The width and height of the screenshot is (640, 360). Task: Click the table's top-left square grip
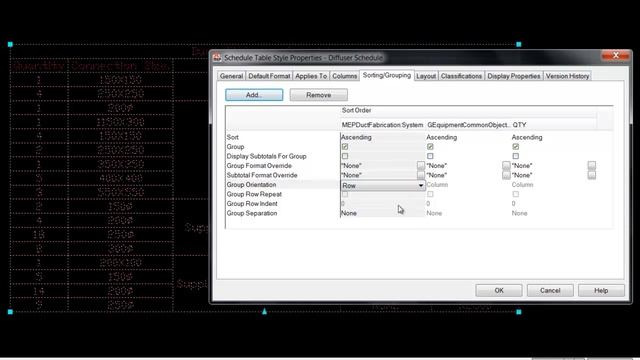[x=10, y=44]
